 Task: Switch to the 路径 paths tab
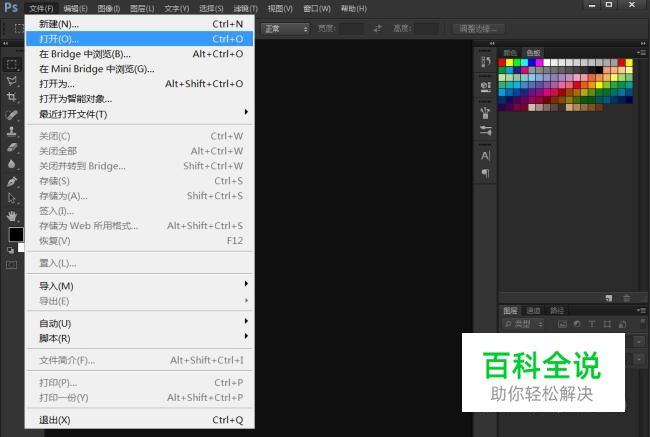tap(557, 311)
